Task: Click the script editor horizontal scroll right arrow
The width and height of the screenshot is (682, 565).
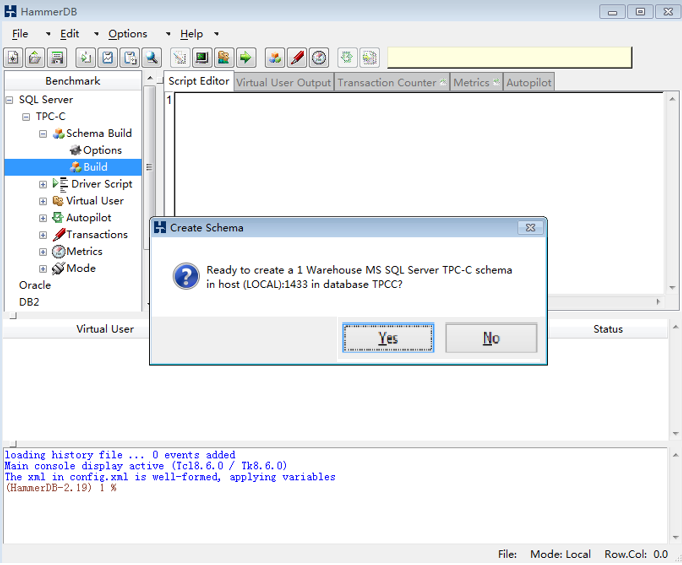Action: pos(658,302)
